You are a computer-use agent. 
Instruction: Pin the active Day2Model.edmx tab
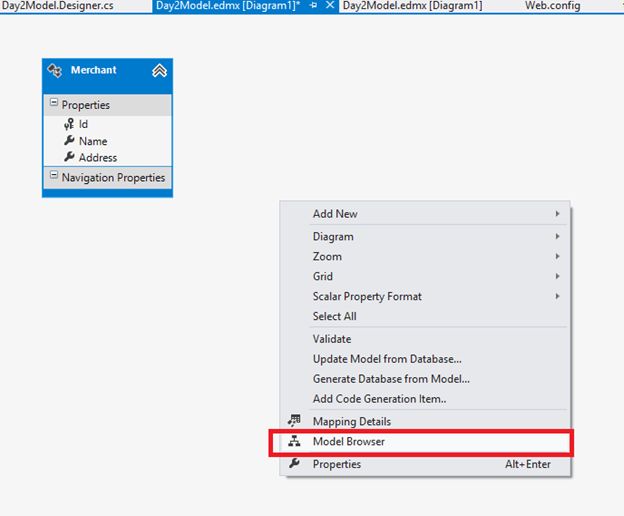313,6
